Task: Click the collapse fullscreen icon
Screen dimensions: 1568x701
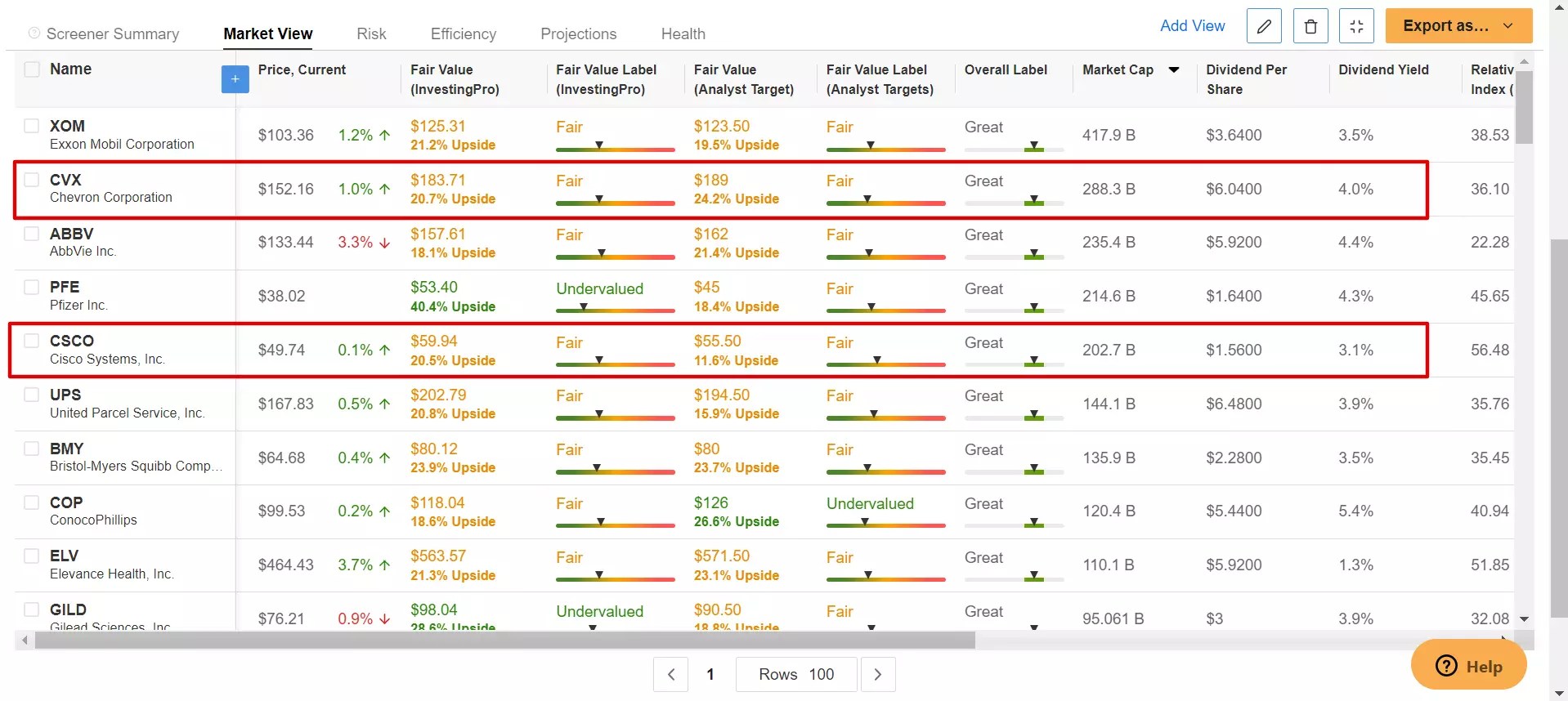Action: 1356,26
